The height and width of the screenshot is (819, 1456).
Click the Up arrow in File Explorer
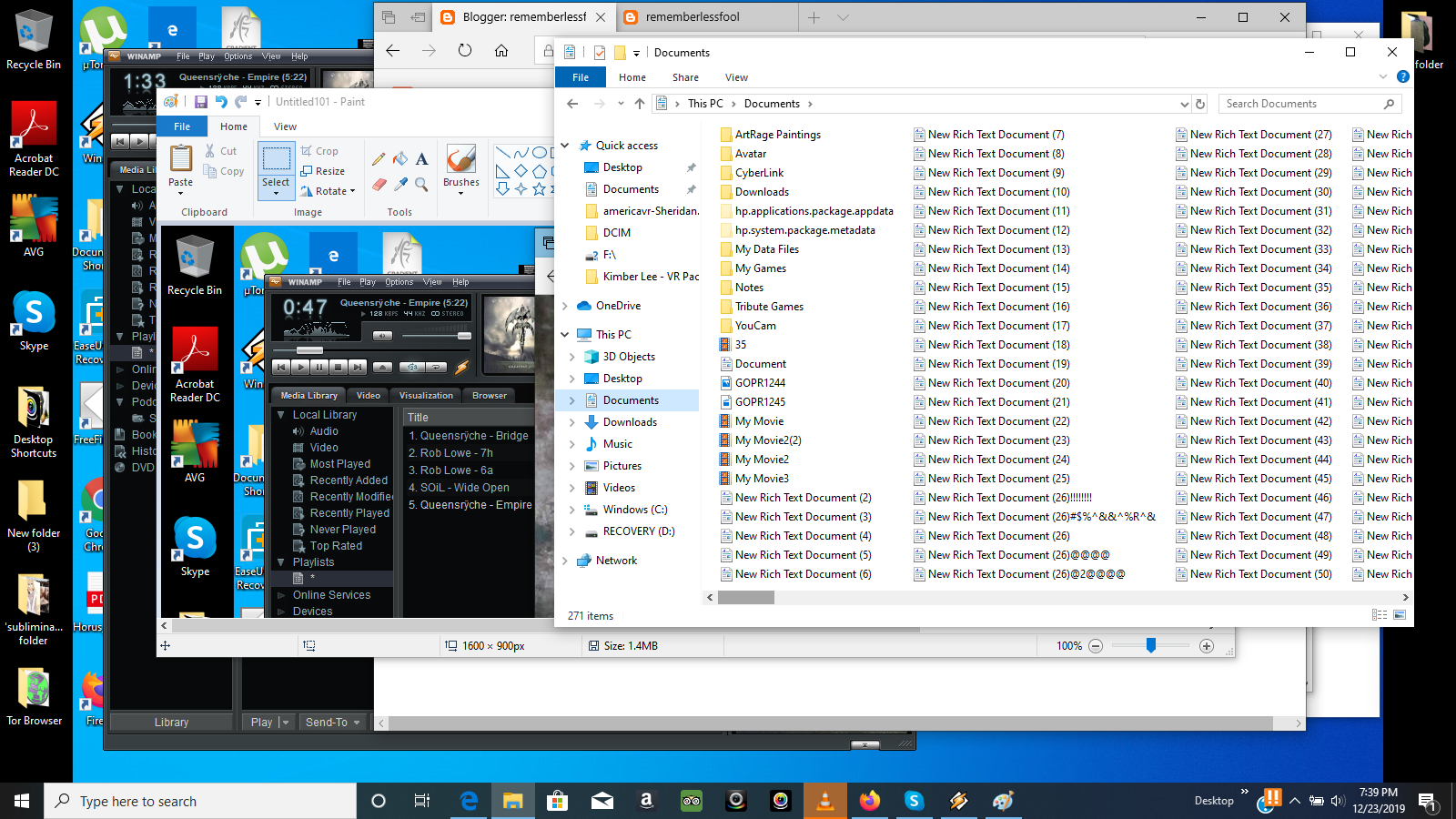pos(640,104)
